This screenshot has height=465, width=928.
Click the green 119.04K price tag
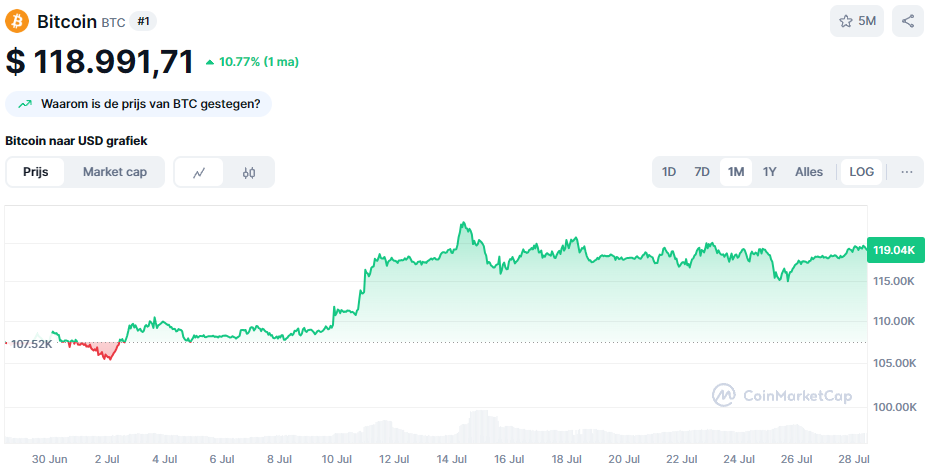click(x=894, y=250)
